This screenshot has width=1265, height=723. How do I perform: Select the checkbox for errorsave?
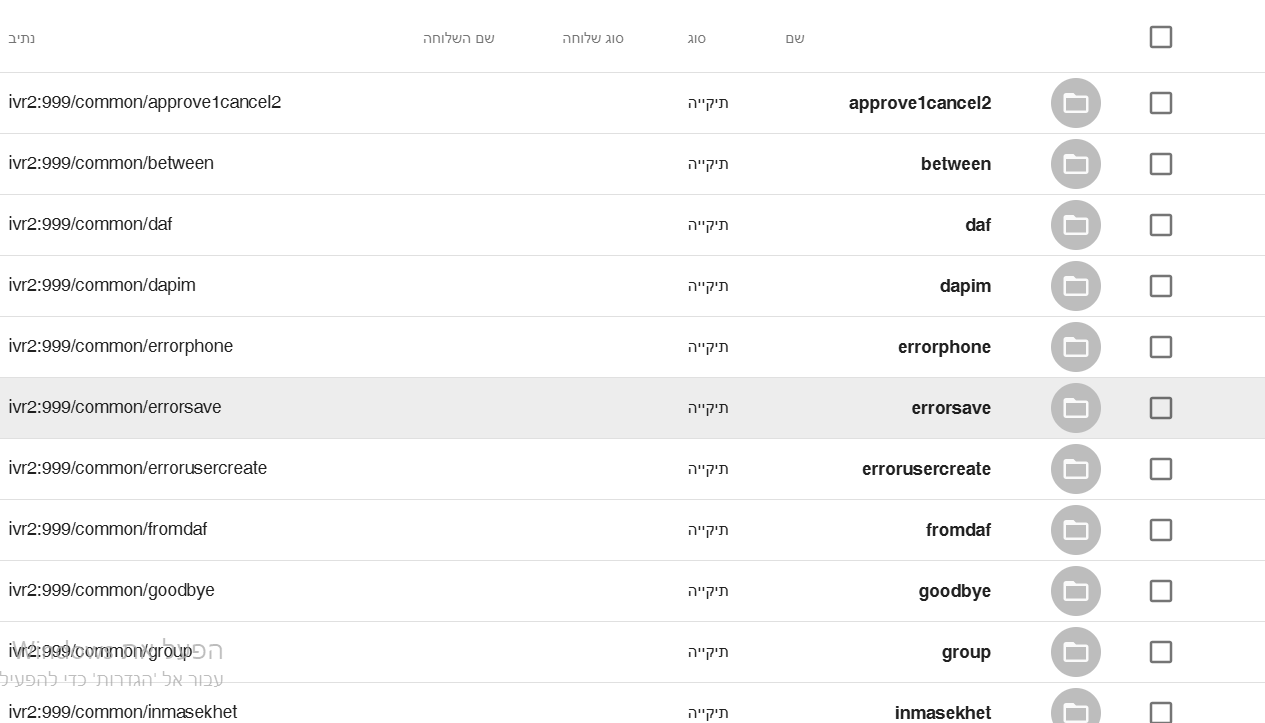point(1160,408)
